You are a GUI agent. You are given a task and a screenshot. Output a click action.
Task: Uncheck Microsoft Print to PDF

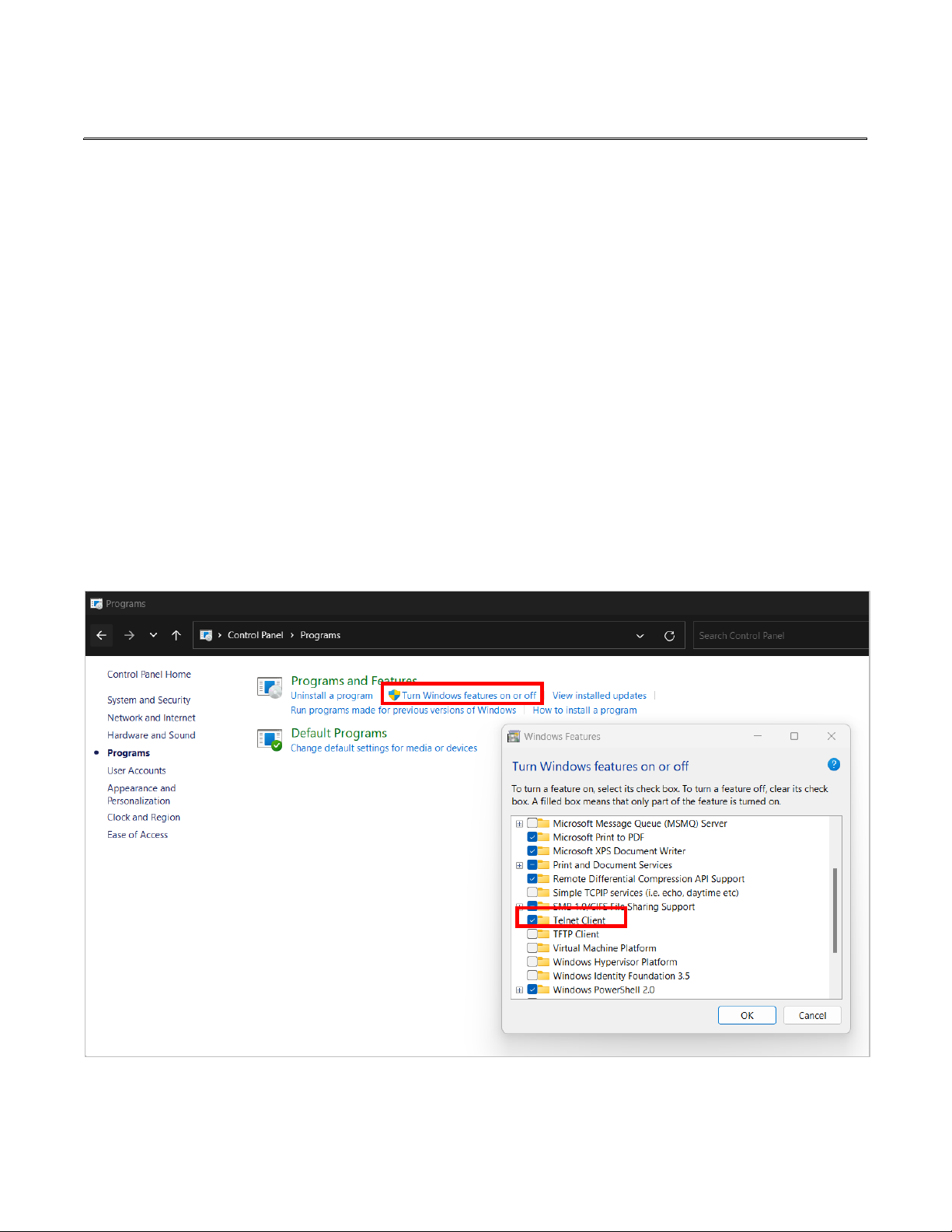[x=532, y=838]
